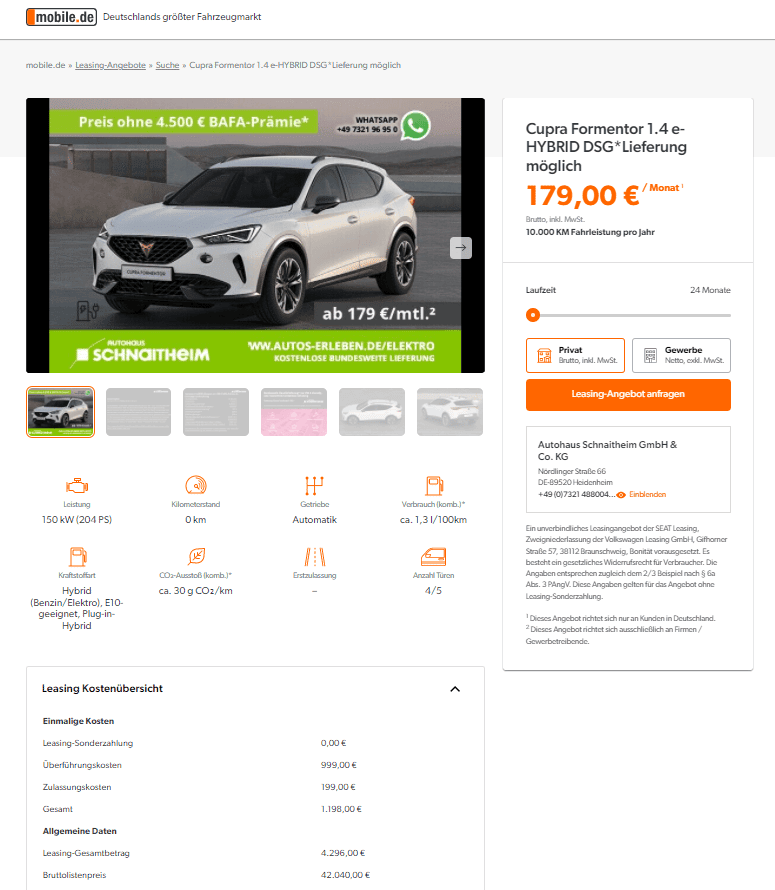Select the side-view car thumbnail
775x890 pixels.
(372, 412)
